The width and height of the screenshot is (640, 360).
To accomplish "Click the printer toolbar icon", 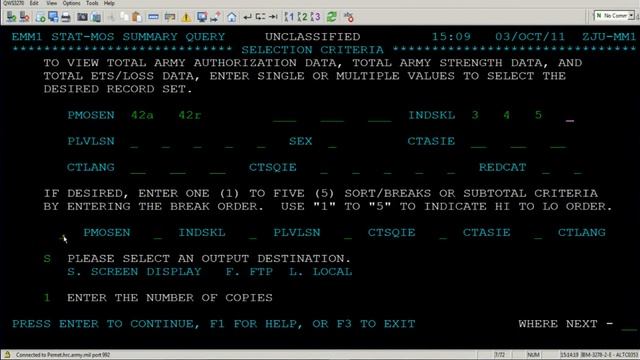I will 66,17.
